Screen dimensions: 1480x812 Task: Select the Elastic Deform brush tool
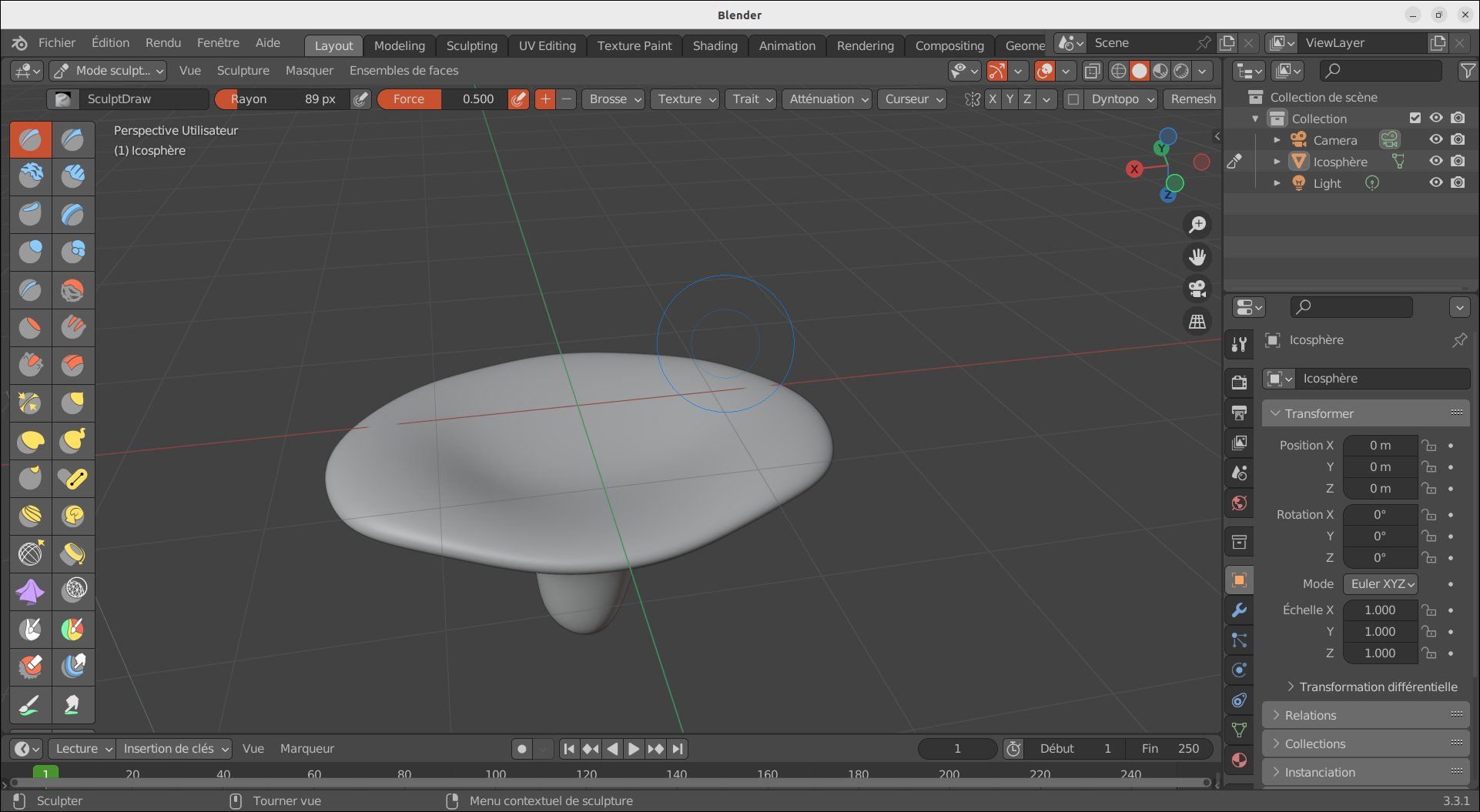tap(31, 440)
